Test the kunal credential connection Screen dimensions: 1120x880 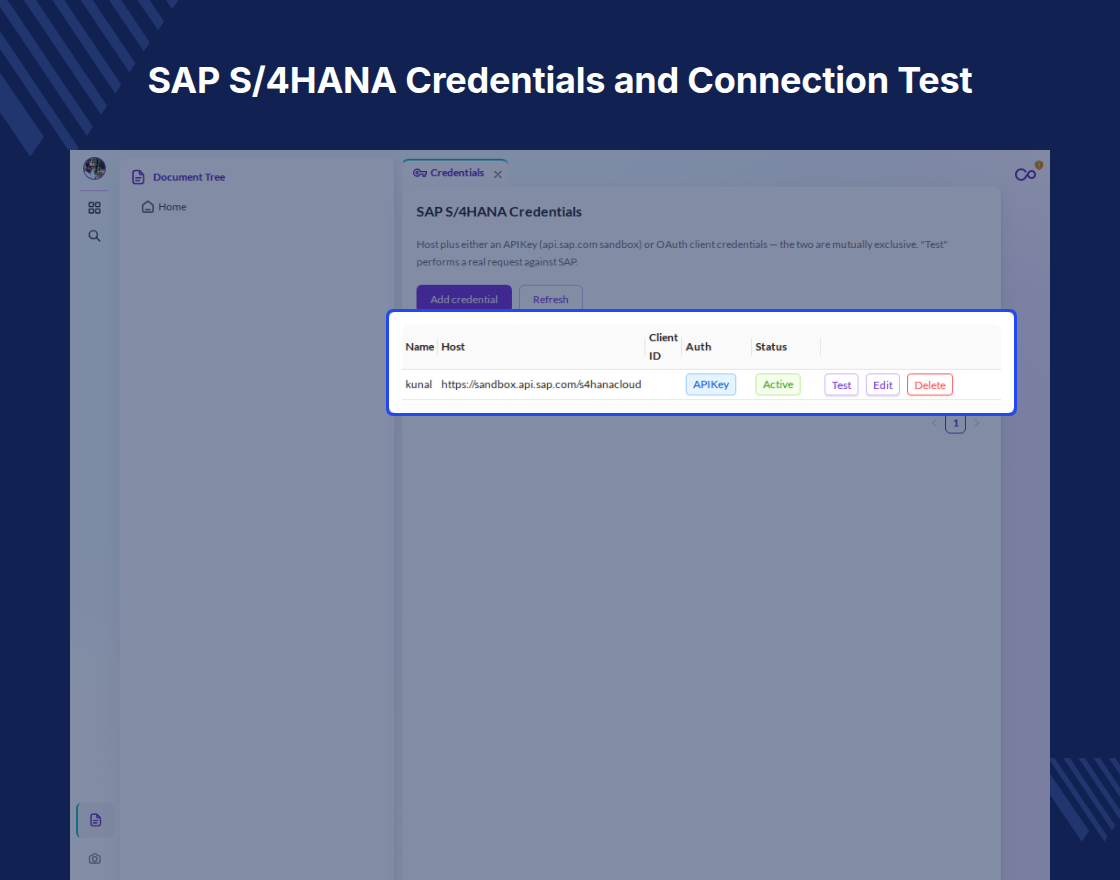click(x=841, y=385)
